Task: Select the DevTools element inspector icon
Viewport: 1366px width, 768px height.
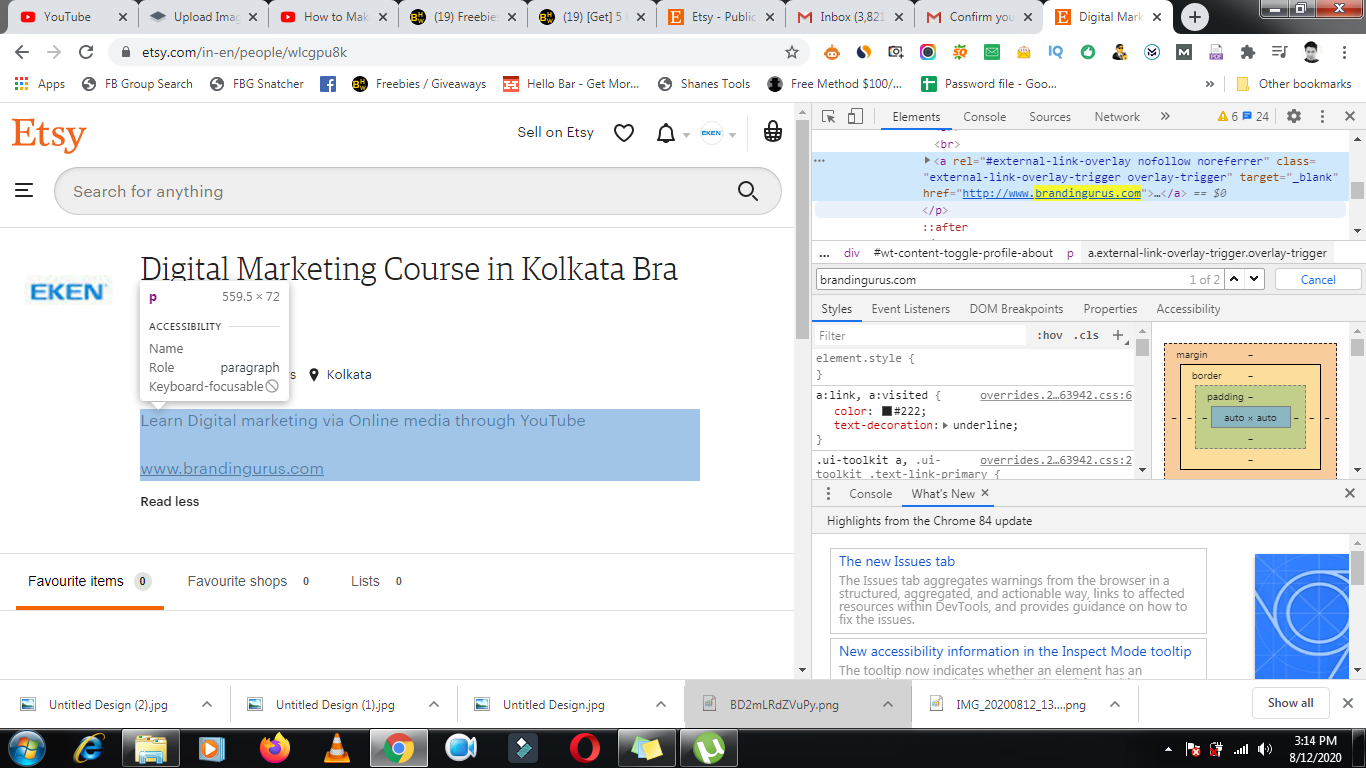Action: 829,117
